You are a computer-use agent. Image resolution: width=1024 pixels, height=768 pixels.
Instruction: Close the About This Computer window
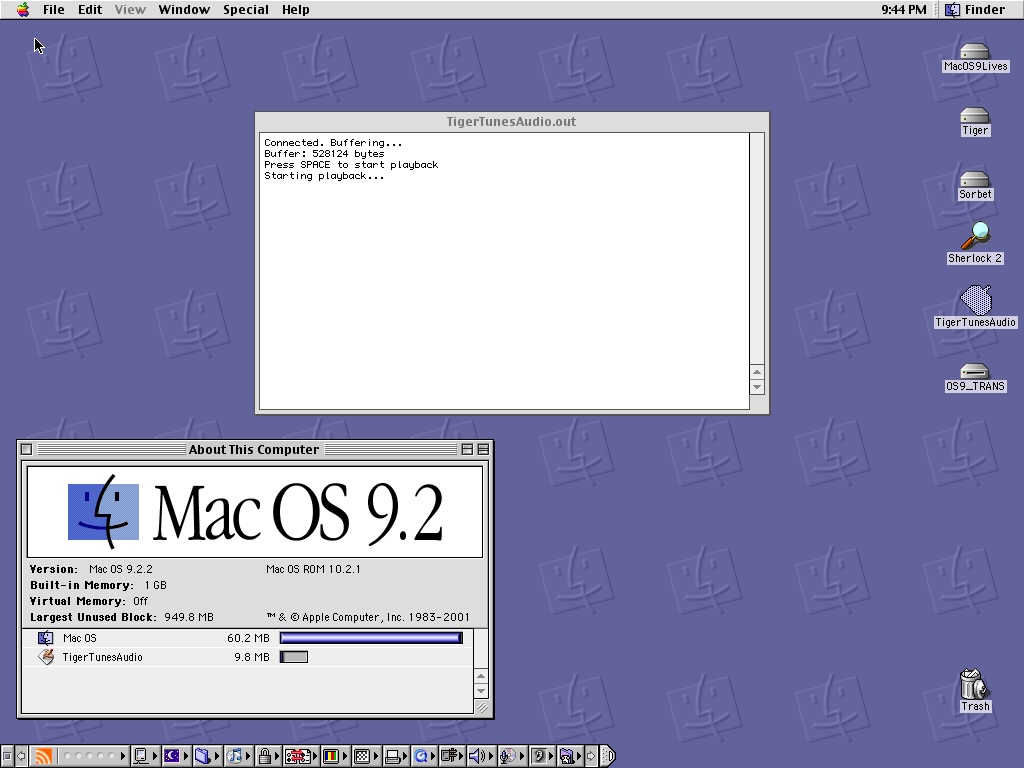(26, 449)
